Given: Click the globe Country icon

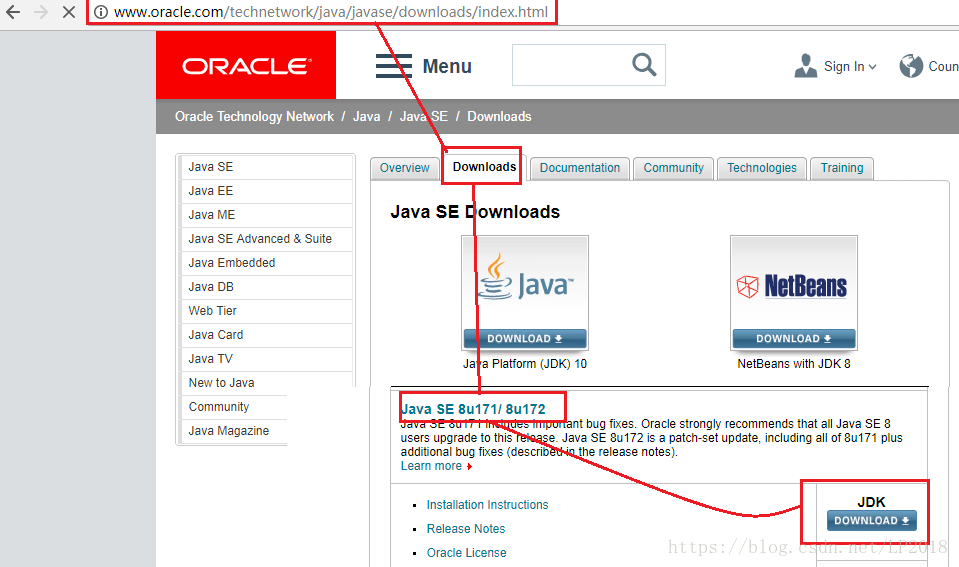Looking at the screenshot, I should click(911, 65).
